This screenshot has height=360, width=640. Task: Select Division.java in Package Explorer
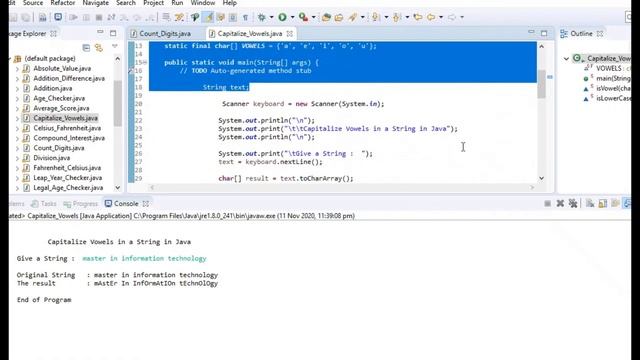51,158
